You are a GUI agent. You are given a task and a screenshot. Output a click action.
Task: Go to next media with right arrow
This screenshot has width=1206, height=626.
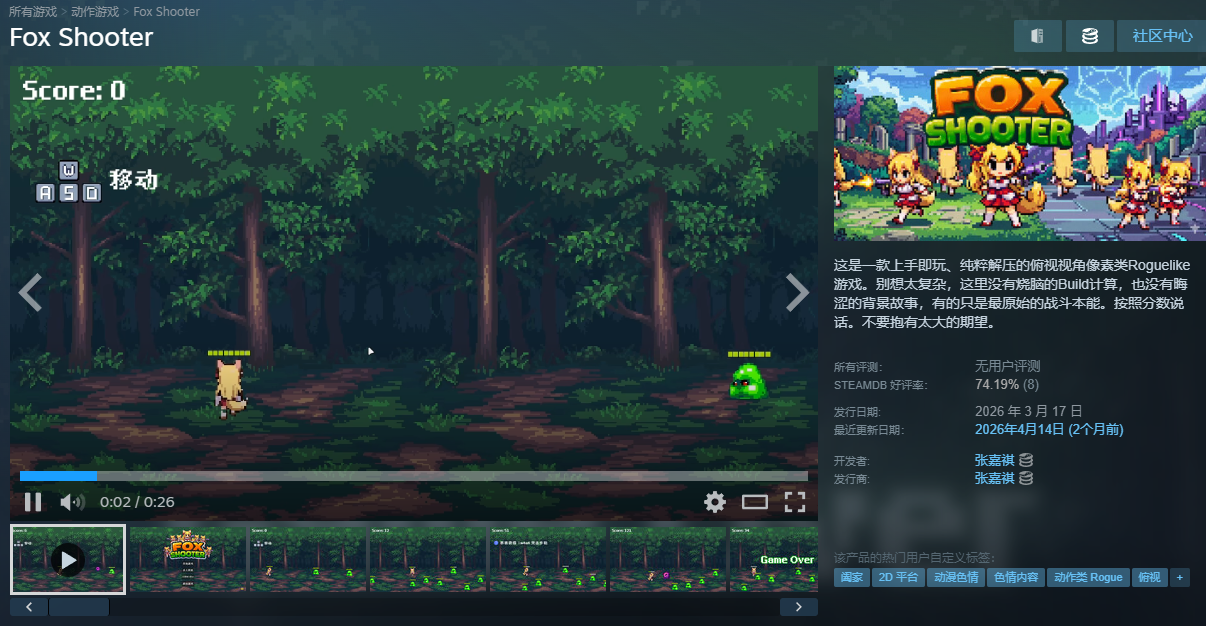tap(797, 293)
